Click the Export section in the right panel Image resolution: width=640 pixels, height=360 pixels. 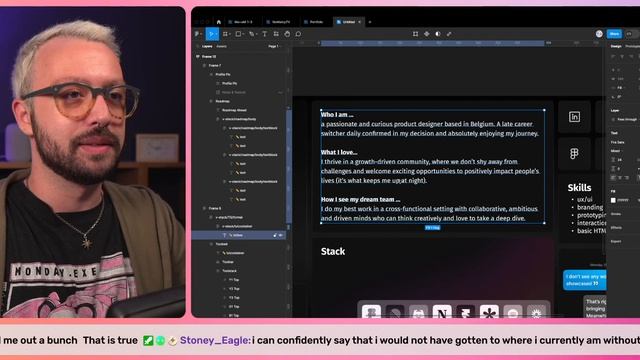point(616,241)
